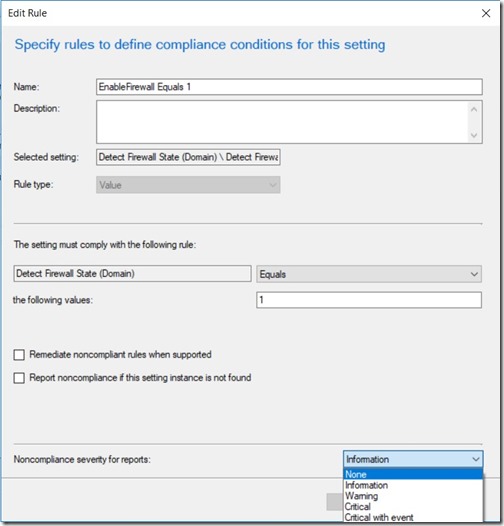This screenshot has height=526, width=504.
Task: Open the disabled Rule type Value dropdown
Action: (x=188, y=185)
